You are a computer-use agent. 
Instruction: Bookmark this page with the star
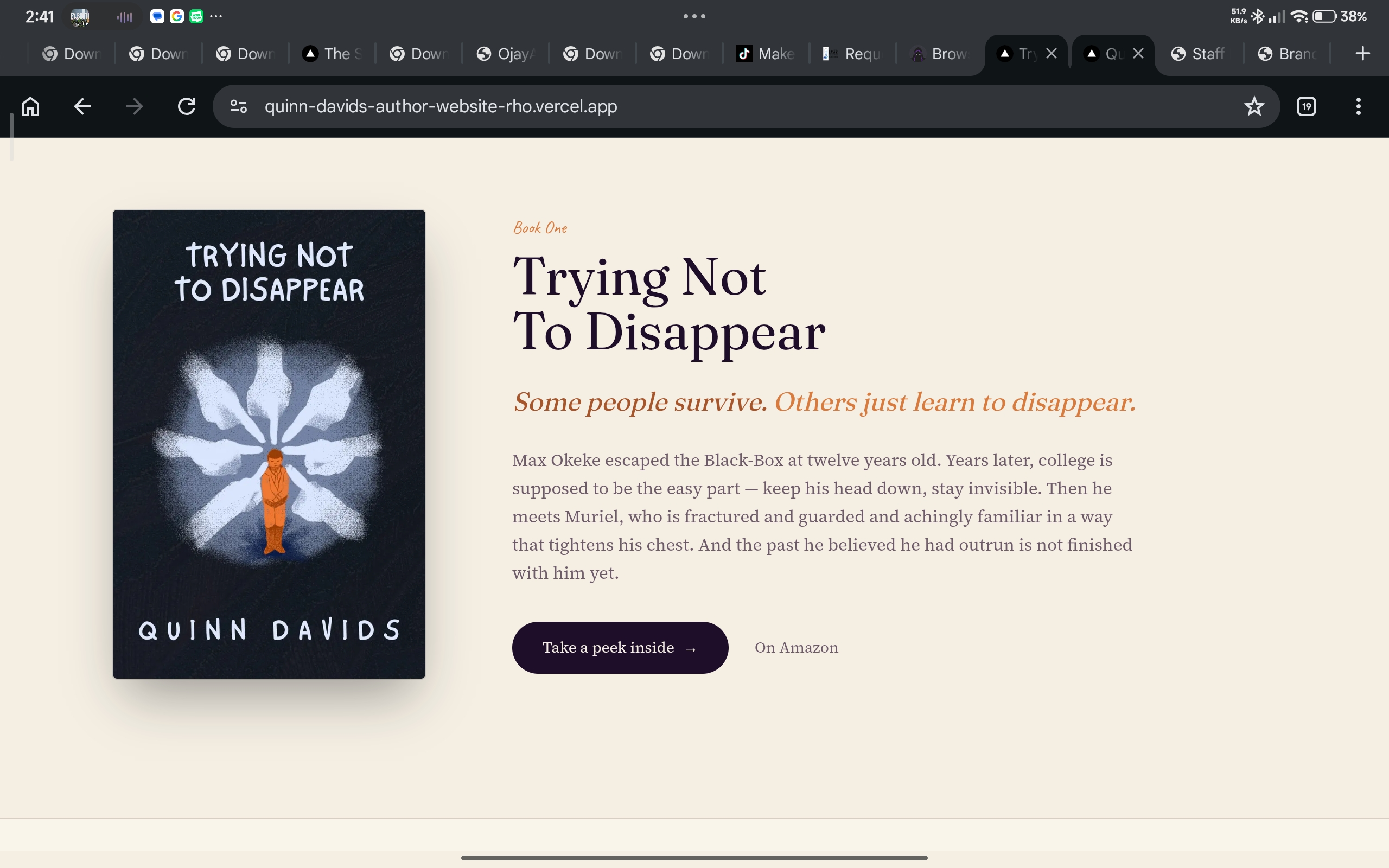(x=1254, y=106)
